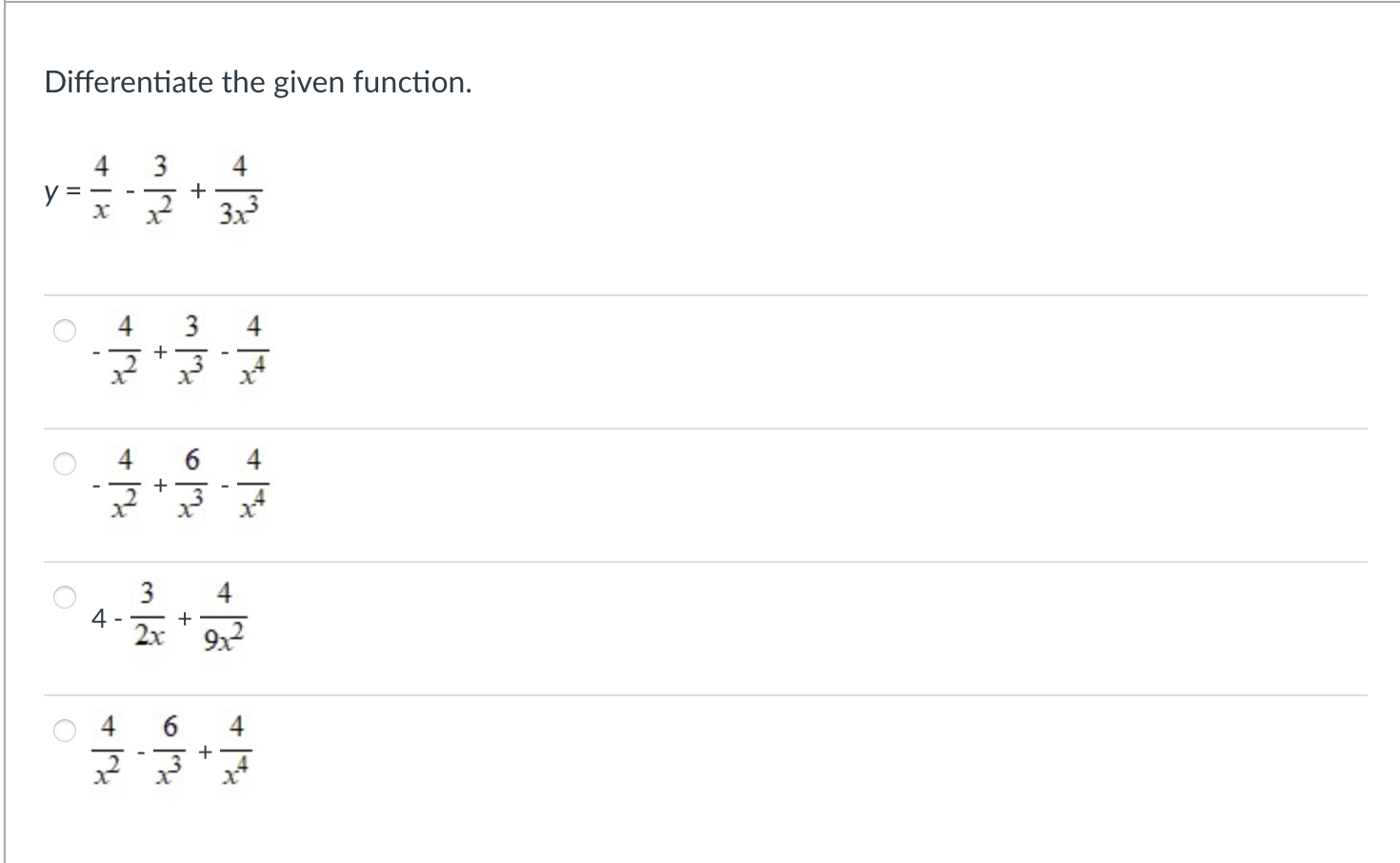
Task: Select the last answer option's radio button
Action: (64, 732)
